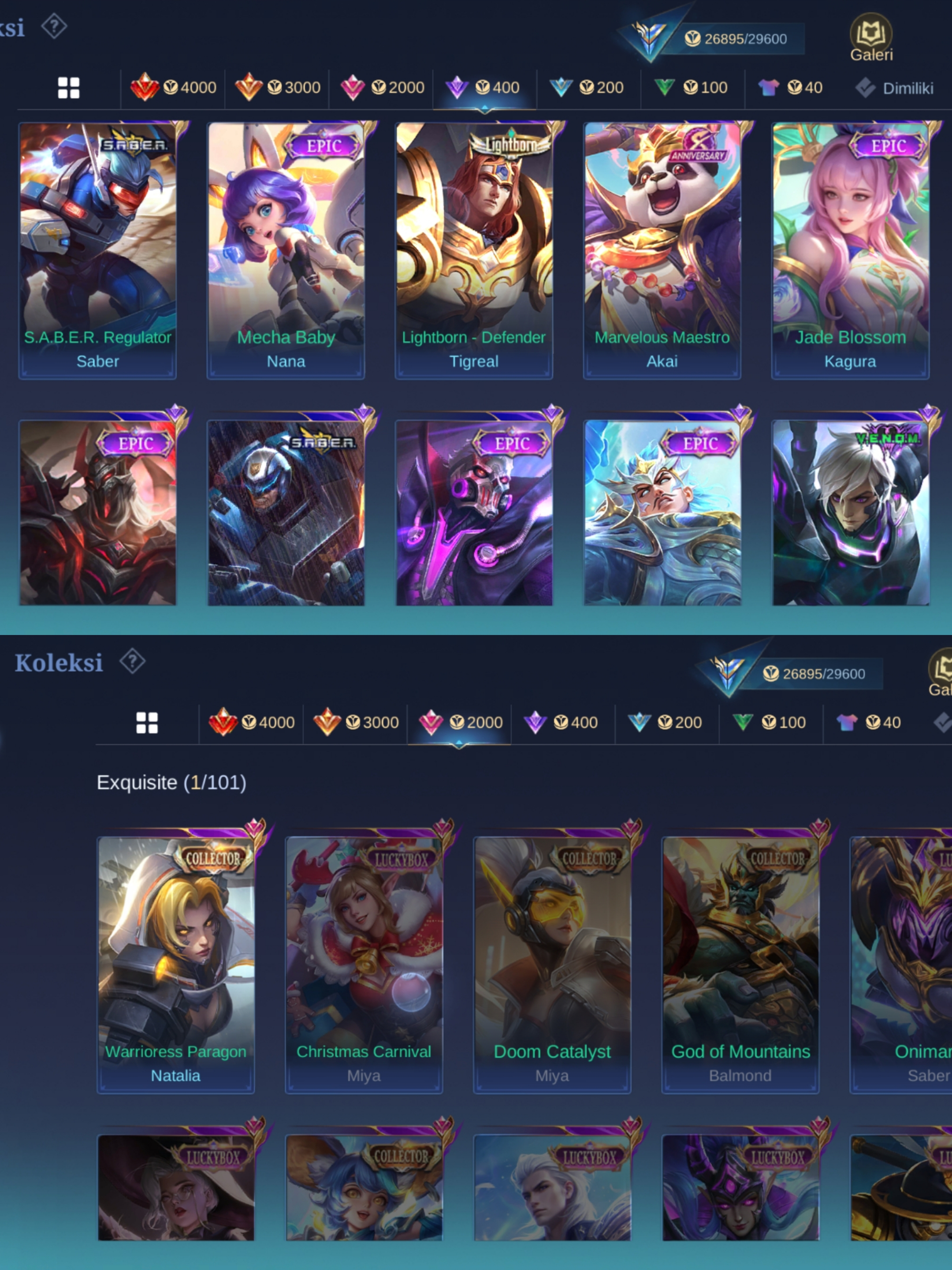Click the help question mark beside Koleksi
The width and height of the screenshot is (952, 1270).
click(133, 661)
